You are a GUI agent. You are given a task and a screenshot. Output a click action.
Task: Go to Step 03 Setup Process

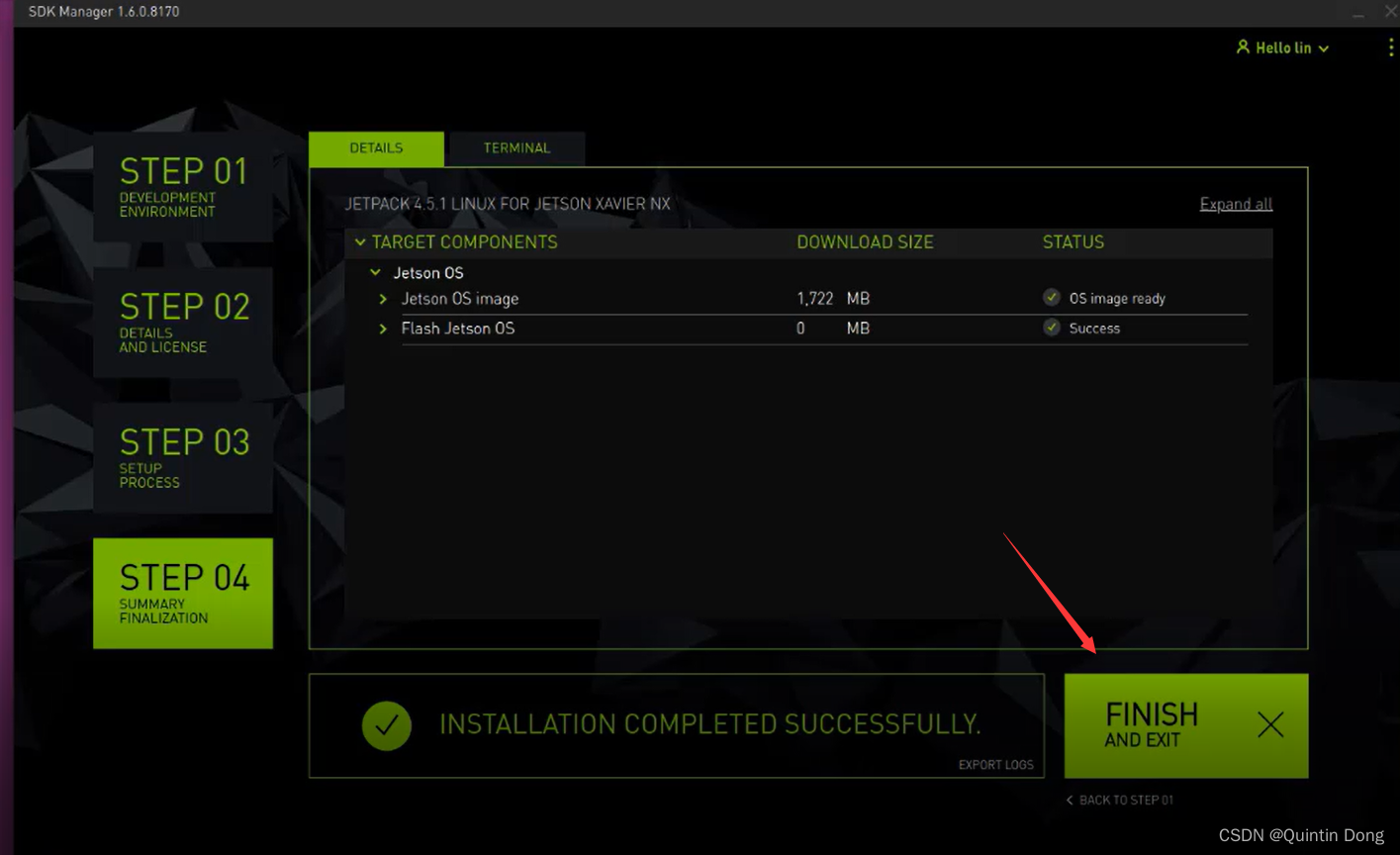(183, 458)
